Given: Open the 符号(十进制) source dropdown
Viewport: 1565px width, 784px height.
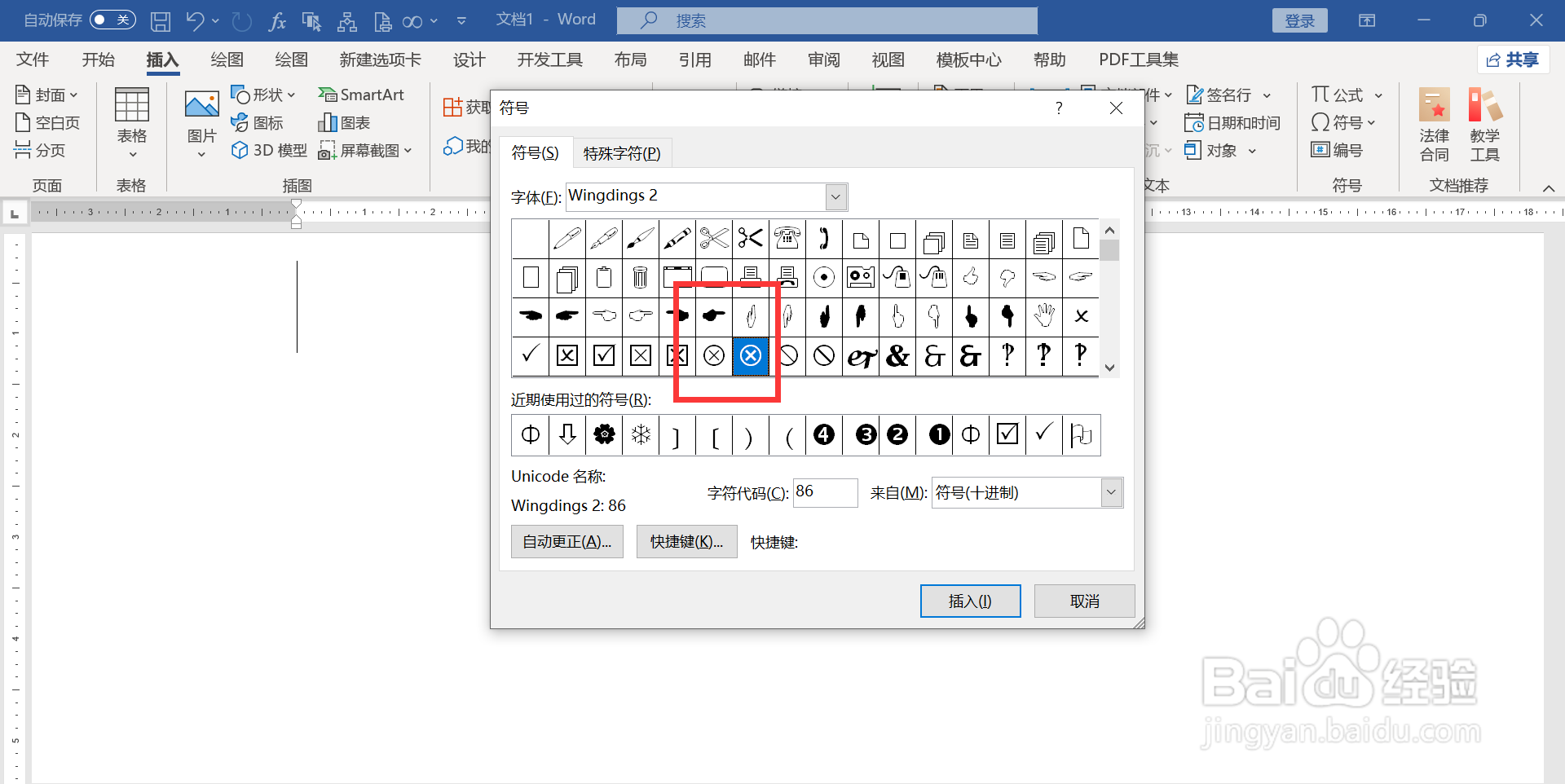Looking at the screenshot, I should (x=1110, y=492).
